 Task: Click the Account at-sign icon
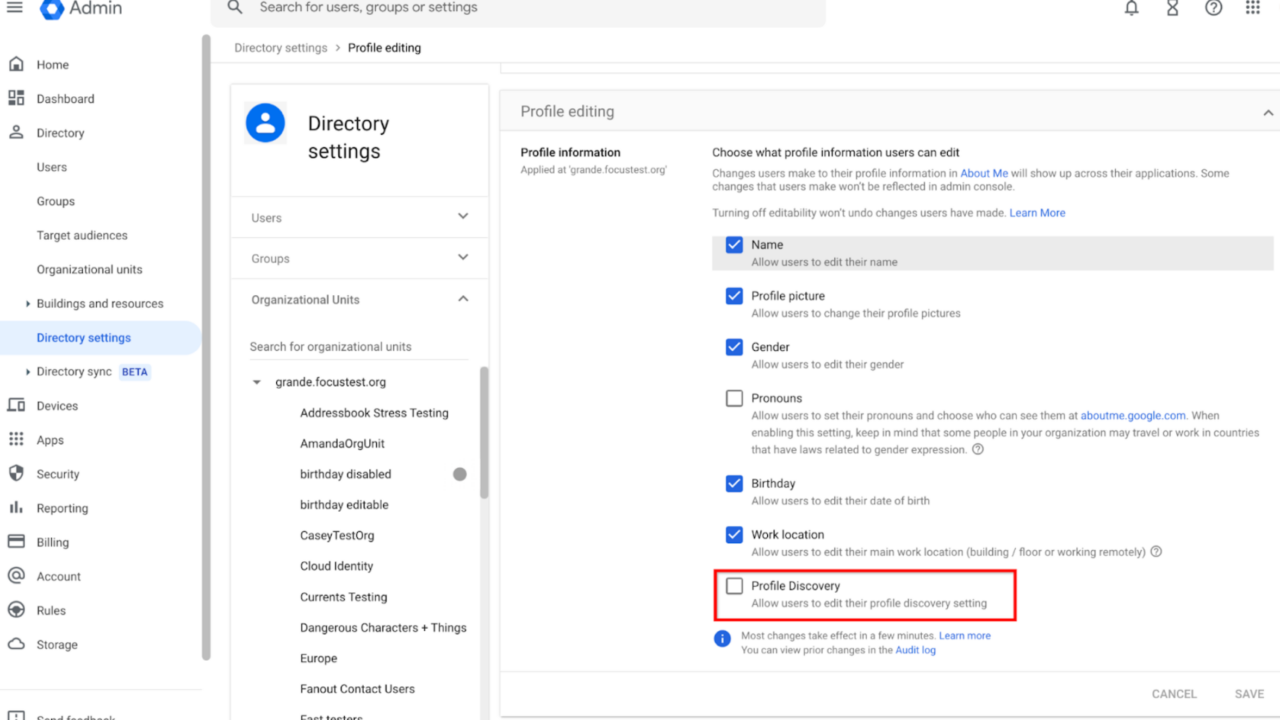[16, 575]
